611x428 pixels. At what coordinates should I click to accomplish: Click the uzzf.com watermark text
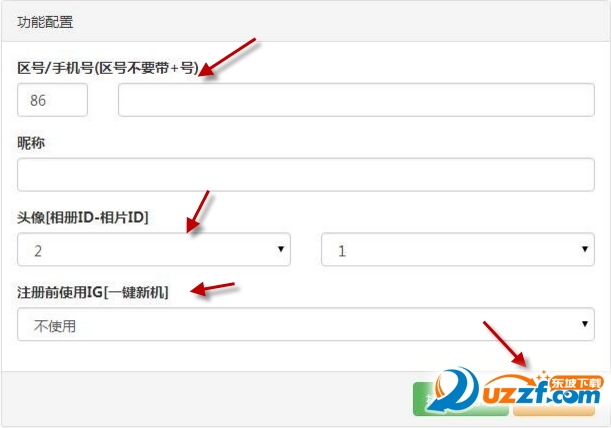click(542, 396)
